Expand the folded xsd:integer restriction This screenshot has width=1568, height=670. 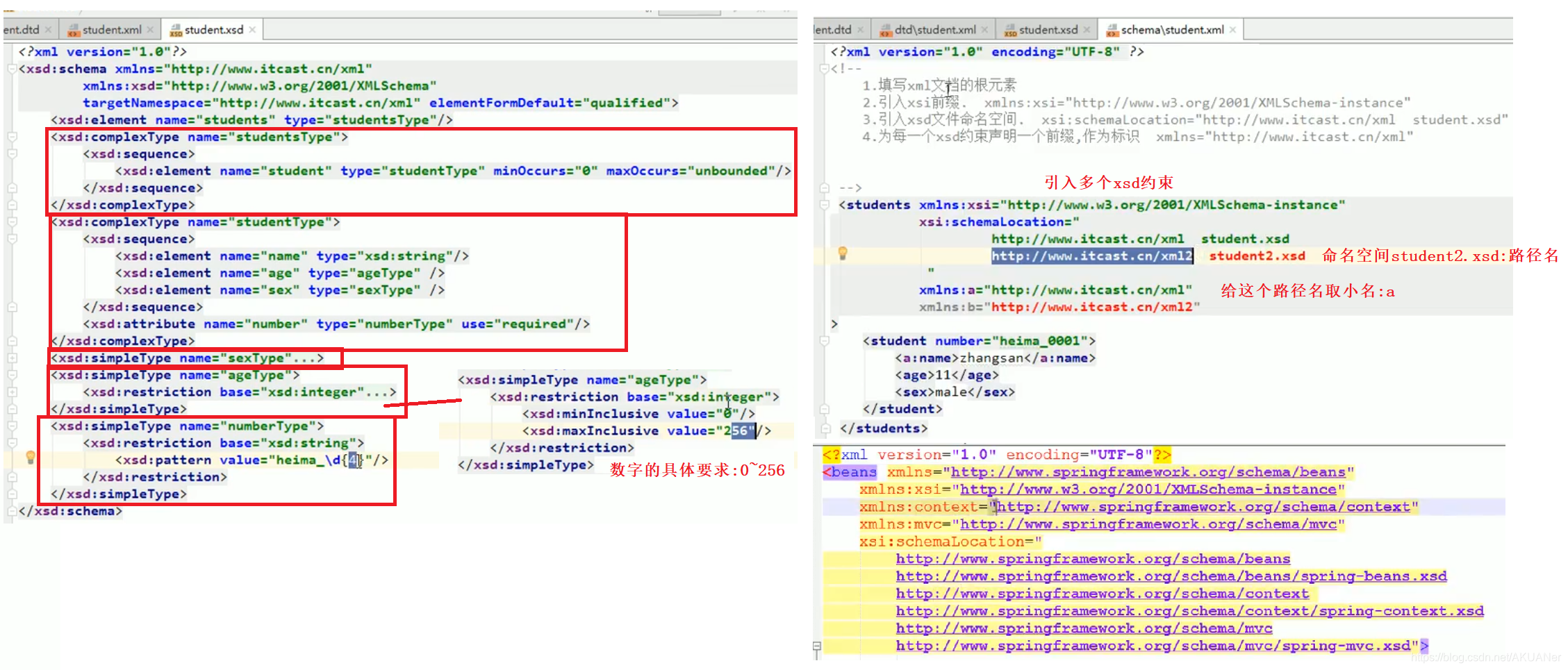pos(12,392)
